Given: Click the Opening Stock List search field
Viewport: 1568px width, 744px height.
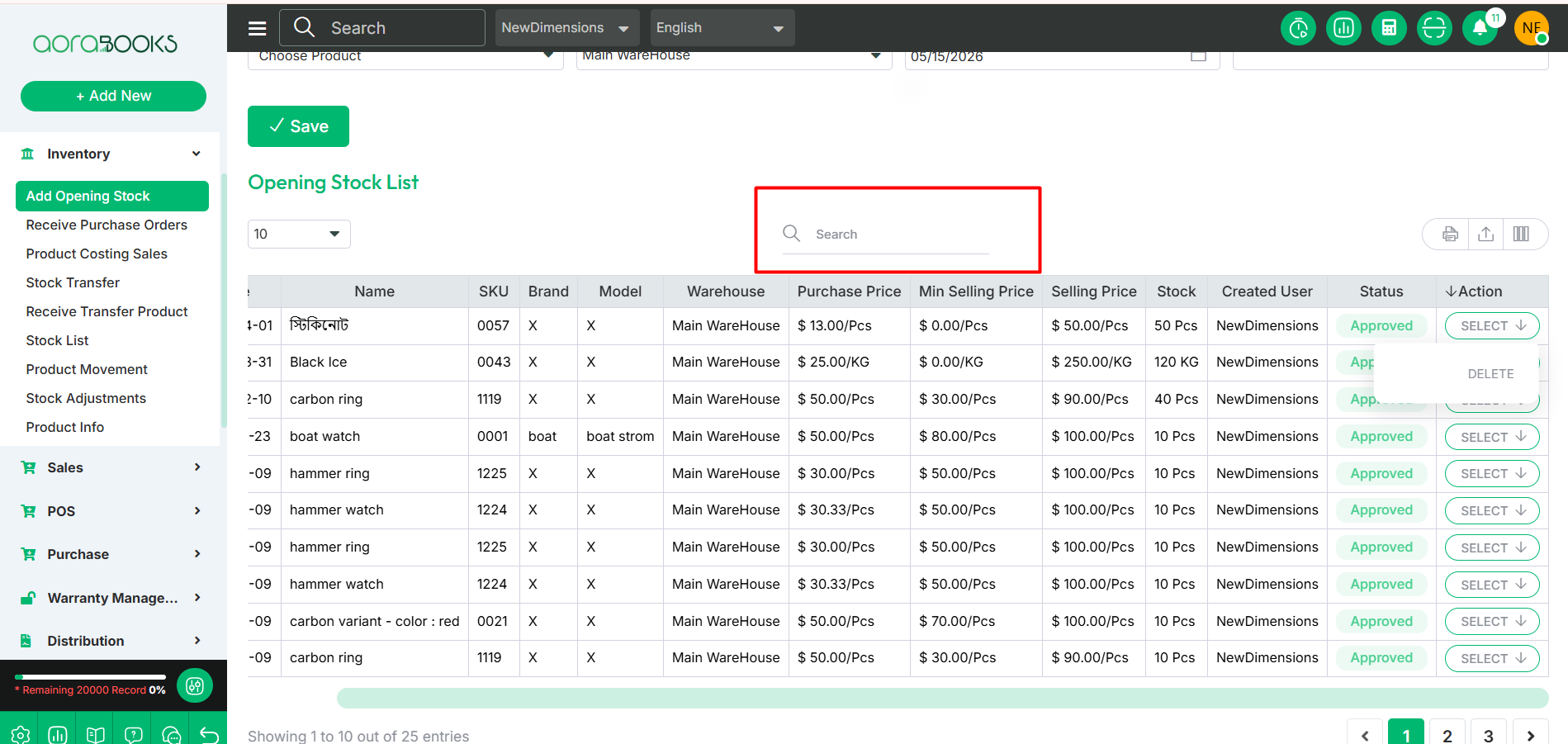Looking at the screenshot, I should [x=886, y=235].
